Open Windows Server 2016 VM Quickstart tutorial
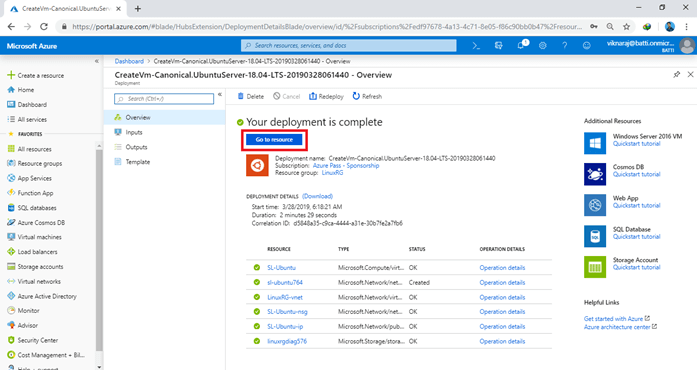 637,144
